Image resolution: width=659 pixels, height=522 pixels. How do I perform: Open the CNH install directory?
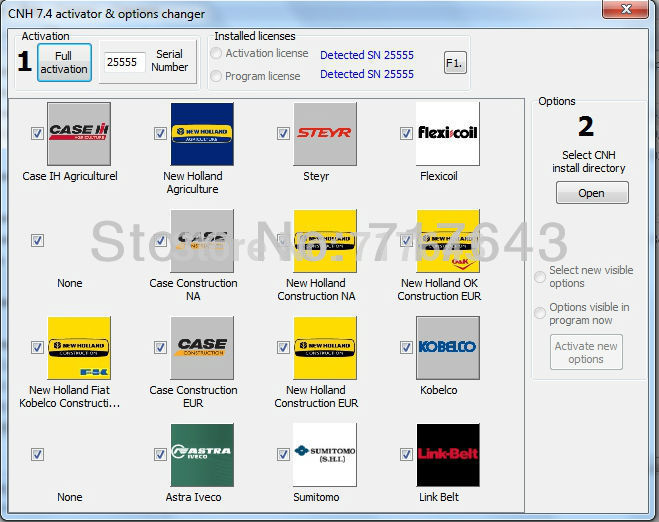click(592, 193)
